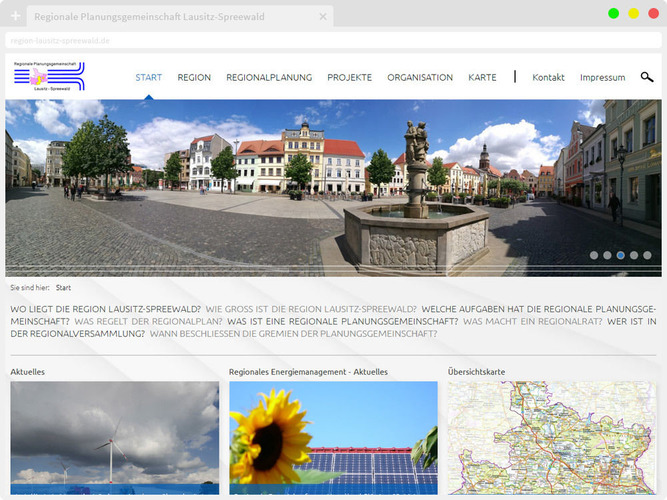Click the Start breadcrumb link
The width and height of the screenshot is (667, 500).
(63, 287)
